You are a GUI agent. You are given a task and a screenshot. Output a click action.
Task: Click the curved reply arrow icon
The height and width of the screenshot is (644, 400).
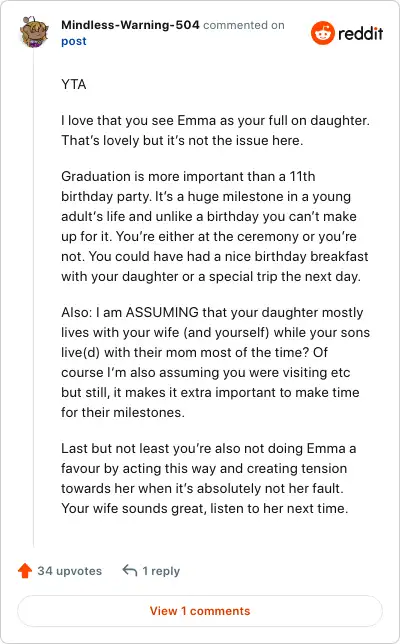[x=130, y=570]
